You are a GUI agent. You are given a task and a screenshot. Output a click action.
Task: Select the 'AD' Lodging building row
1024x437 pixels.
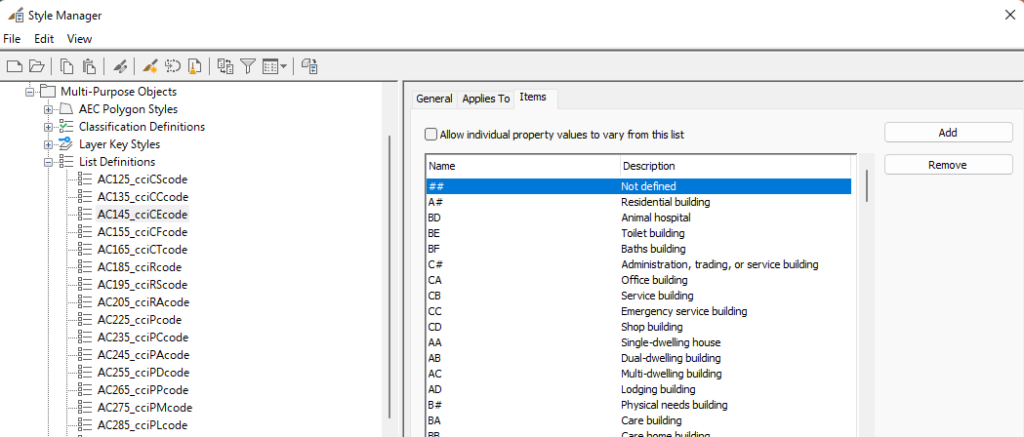point(639,389)
